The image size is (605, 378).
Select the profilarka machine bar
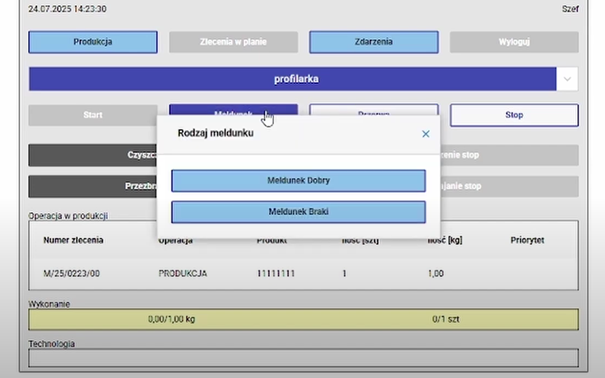[292, 79]
